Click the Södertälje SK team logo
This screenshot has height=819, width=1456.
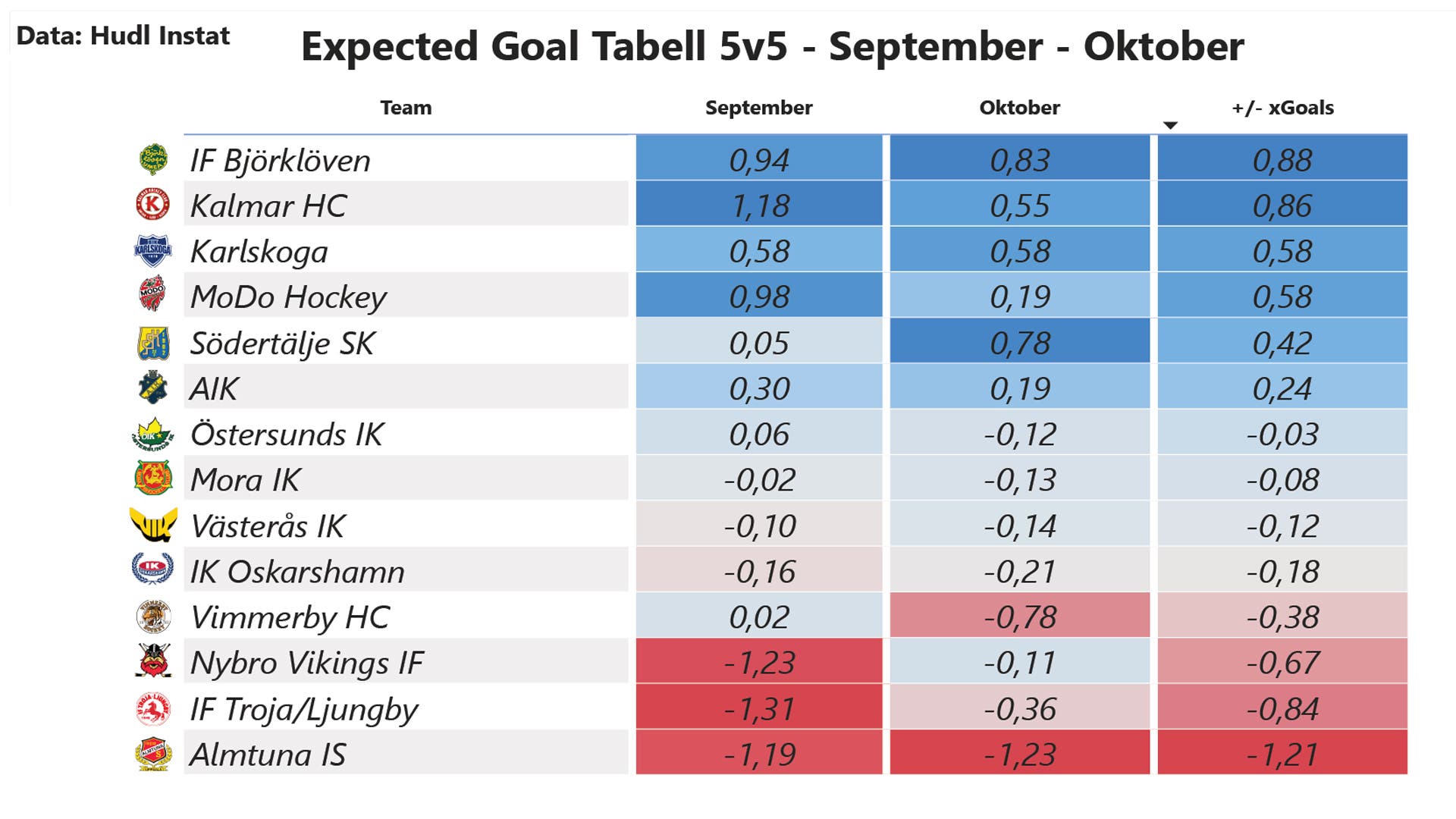click(153, 343)
